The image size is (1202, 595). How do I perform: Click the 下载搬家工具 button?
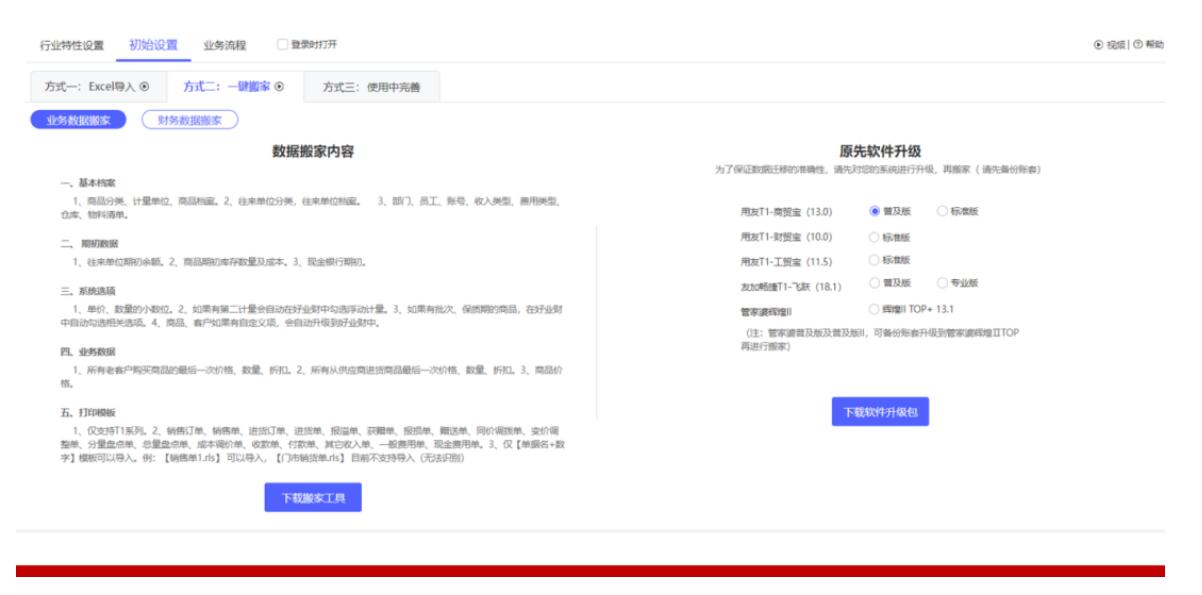pos(313,497)
